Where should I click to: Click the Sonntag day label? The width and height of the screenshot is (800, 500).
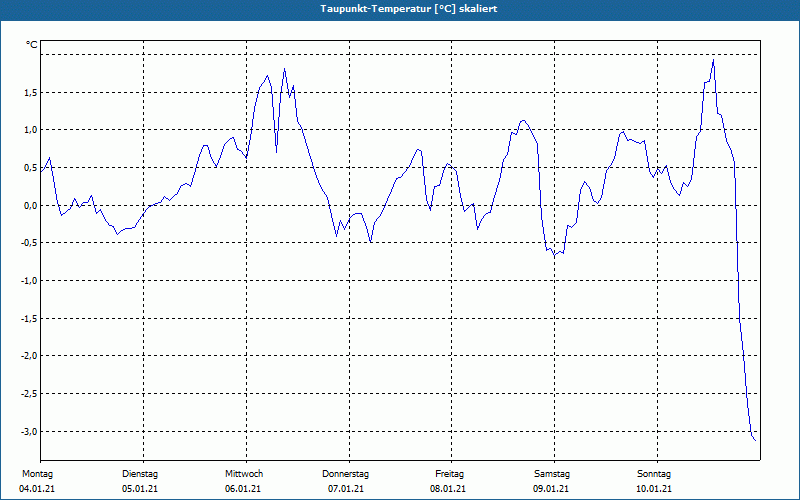654,474
